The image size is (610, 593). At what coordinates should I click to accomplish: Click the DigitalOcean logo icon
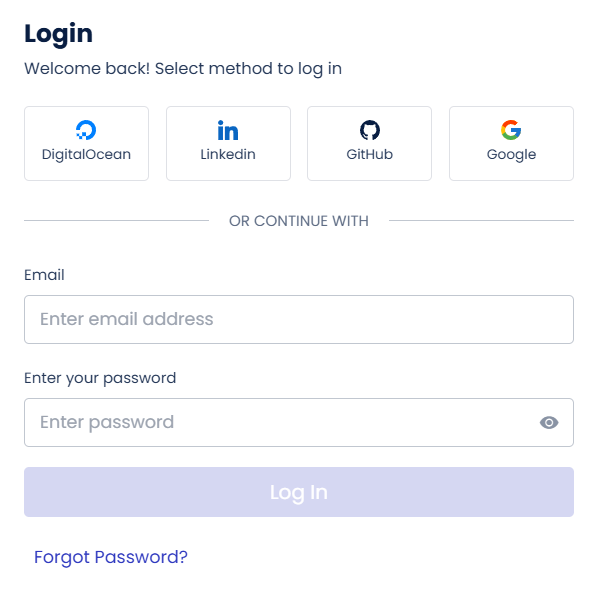coord(86,130)
